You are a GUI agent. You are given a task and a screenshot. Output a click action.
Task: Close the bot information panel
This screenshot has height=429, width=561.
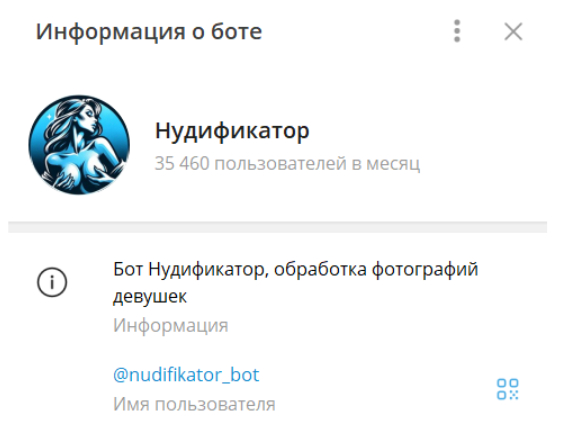point(513,31)
